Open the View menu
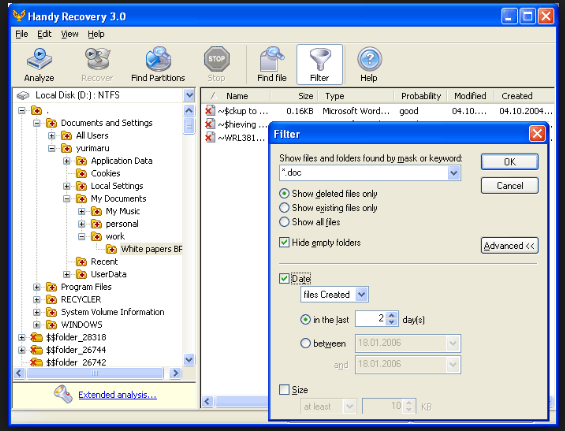The height and width of the screenshot is (431, 565). coord(70,34)
